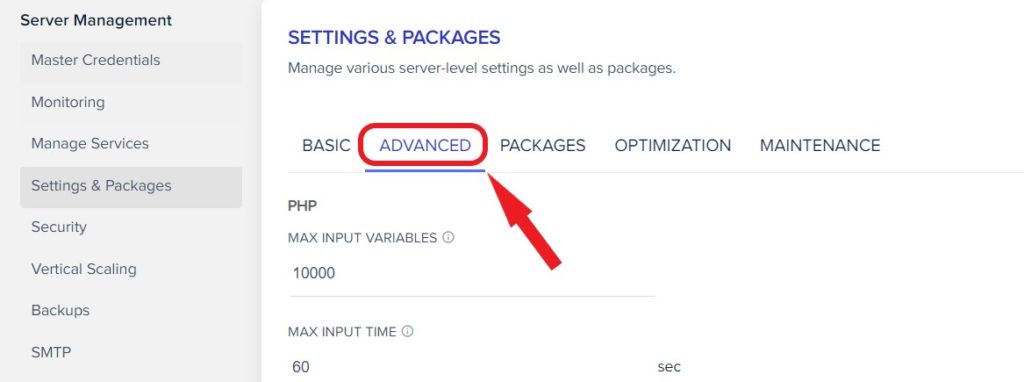The width and height of the screenshot is (1024, 382).
Task: Click the Max Input Variables field
Action: (472, 274)
